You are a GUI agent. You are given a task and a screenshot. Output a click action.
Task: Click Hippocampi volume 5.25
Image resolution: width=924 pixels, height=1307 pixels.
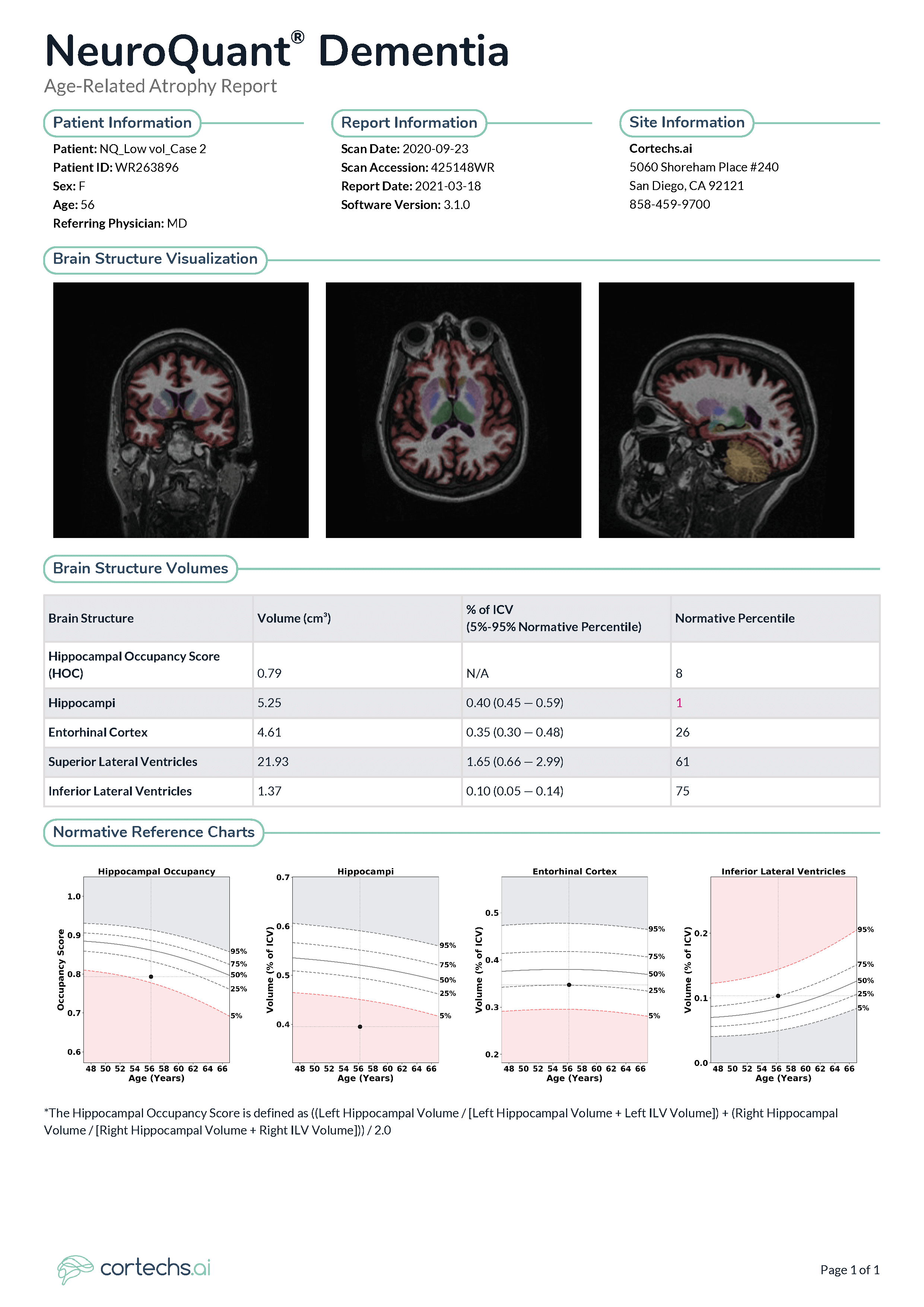coord(269,703)
